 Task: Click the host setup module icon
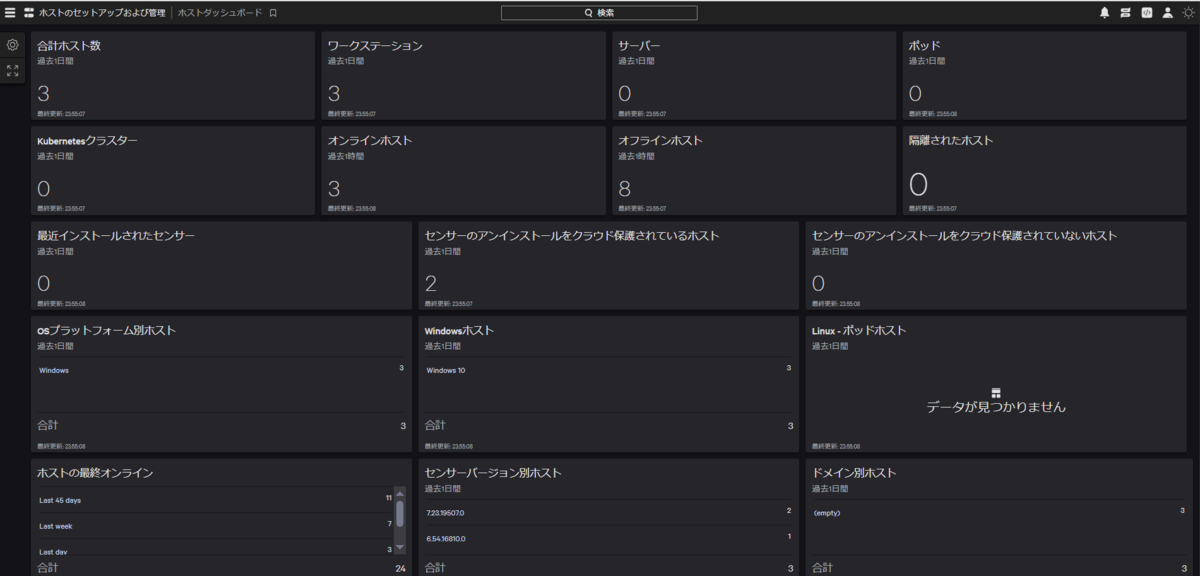click(29, 13)
